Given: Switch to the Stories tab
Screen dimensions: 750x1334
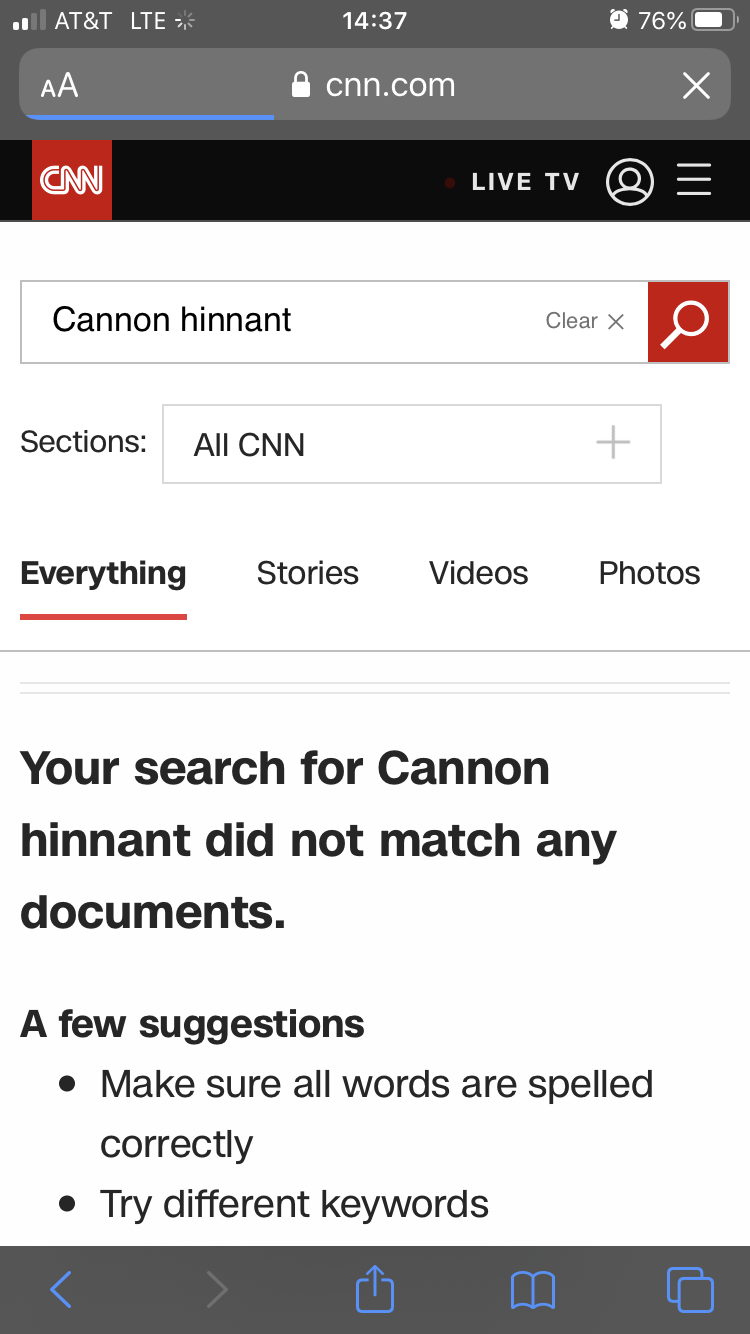Looking at the screenshot, I should tap(307, 573).
